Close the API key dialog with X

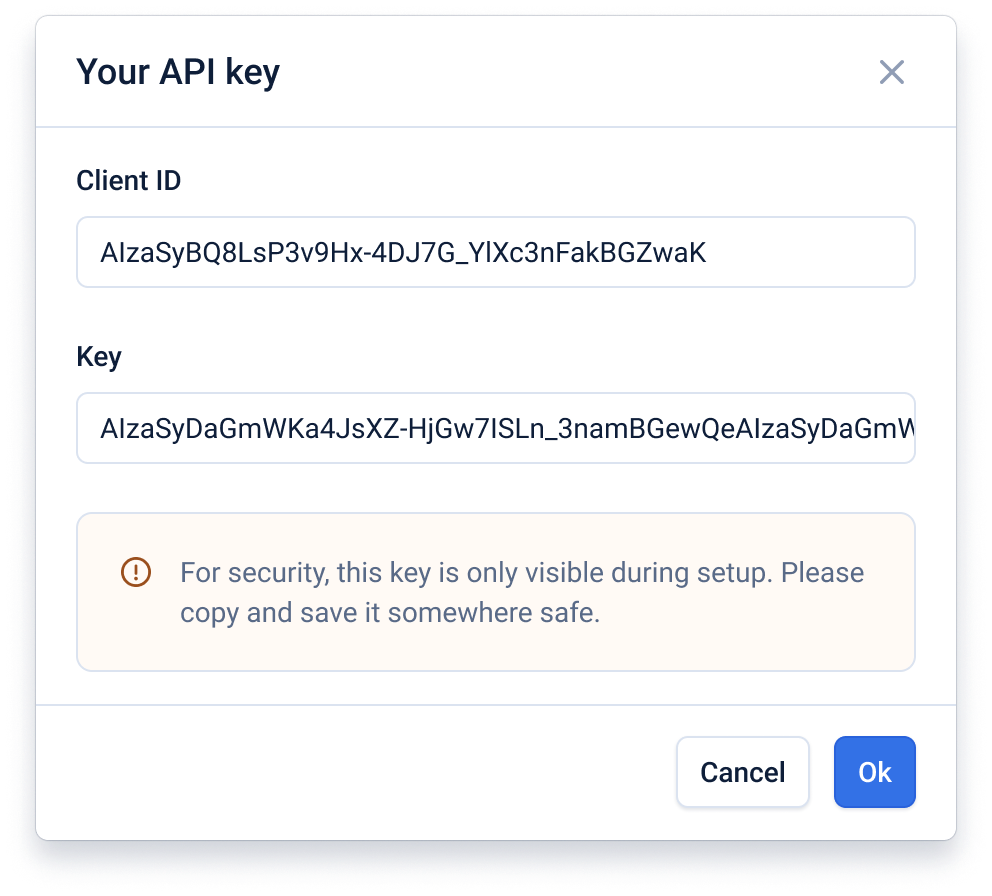click(x=891, y=72)
